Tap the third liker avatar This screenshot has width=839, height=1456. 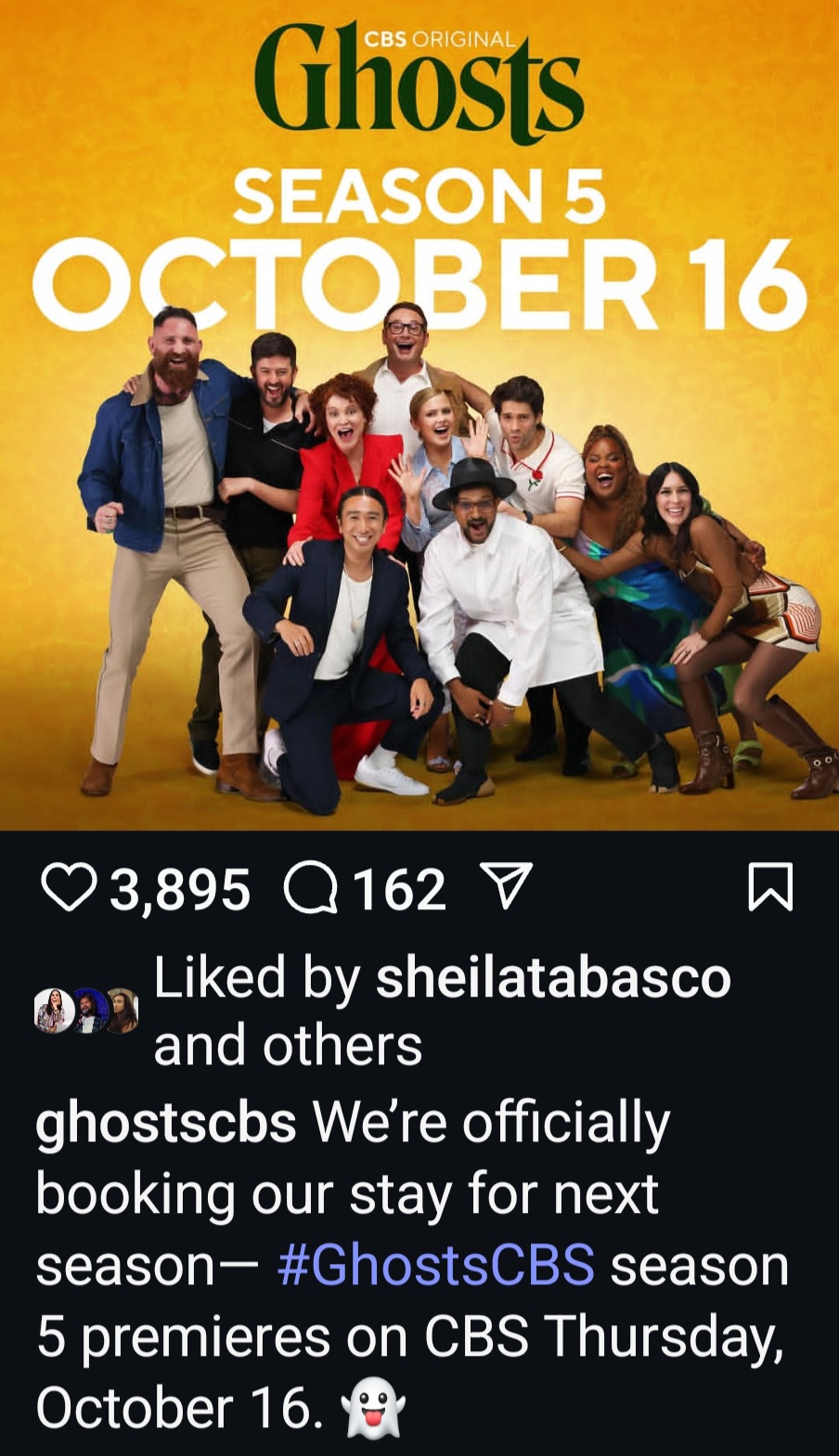click(x=123, y=1011)
